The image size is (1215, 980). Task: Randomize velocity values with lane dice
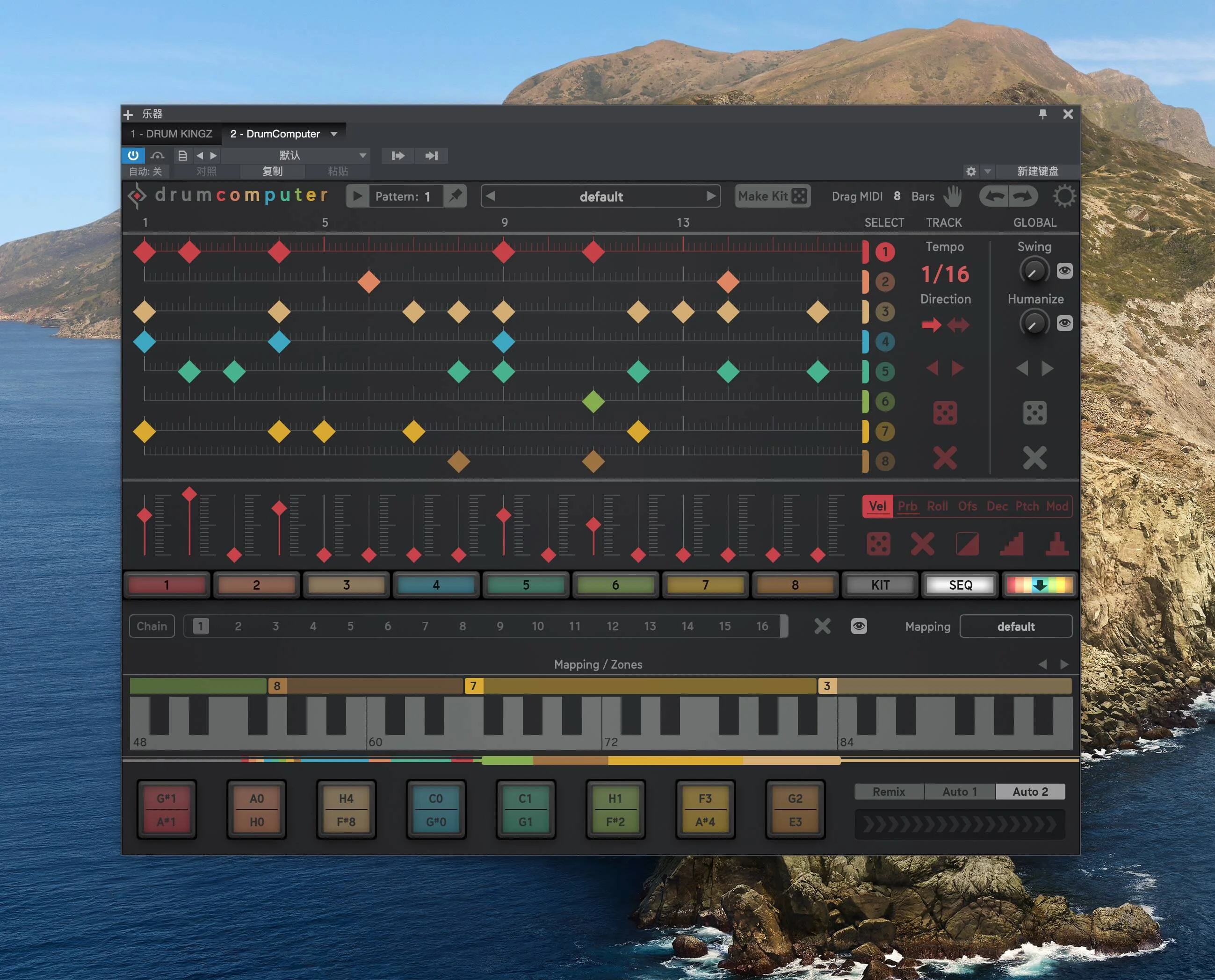(x=878, y=544)
